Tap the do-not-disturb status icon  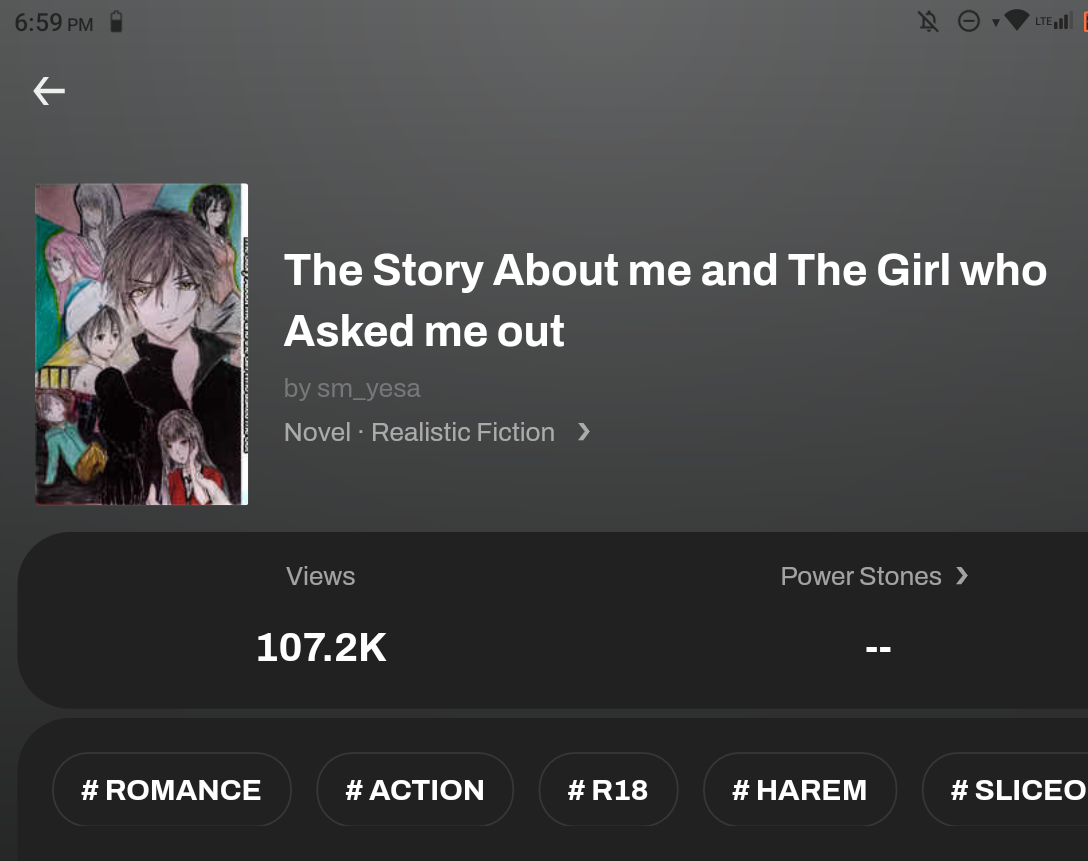tap(968, 21)
